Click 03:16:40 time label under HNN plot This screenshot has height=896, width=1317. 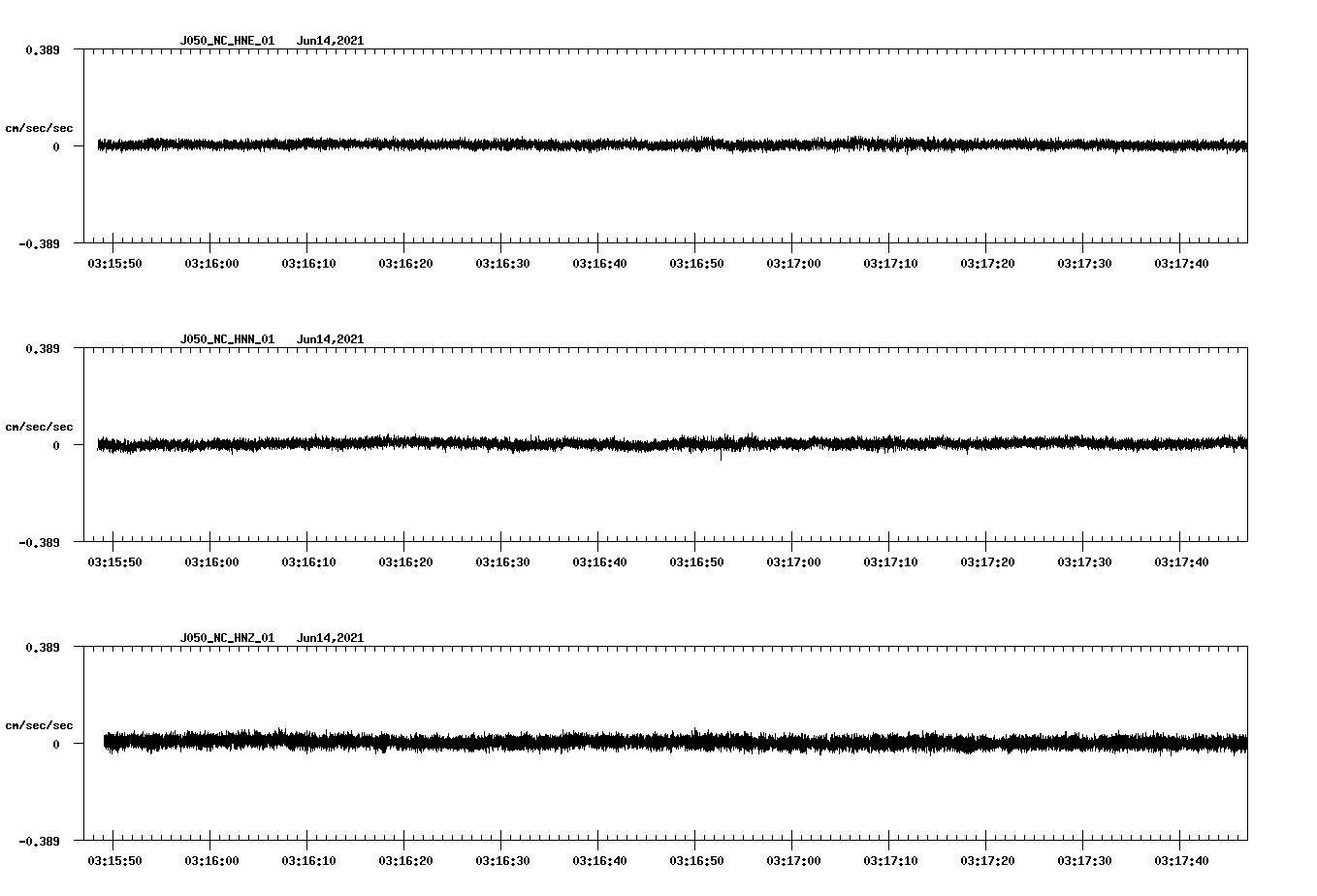click(x=599, y=561)
